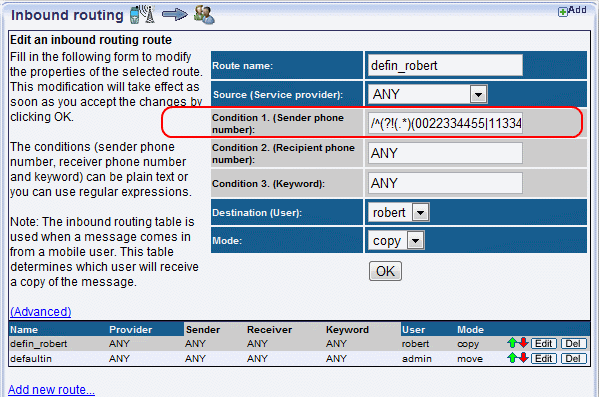Select defin_robert name in routes table
This screenshot has width=599, height=397.
[39, 344]
